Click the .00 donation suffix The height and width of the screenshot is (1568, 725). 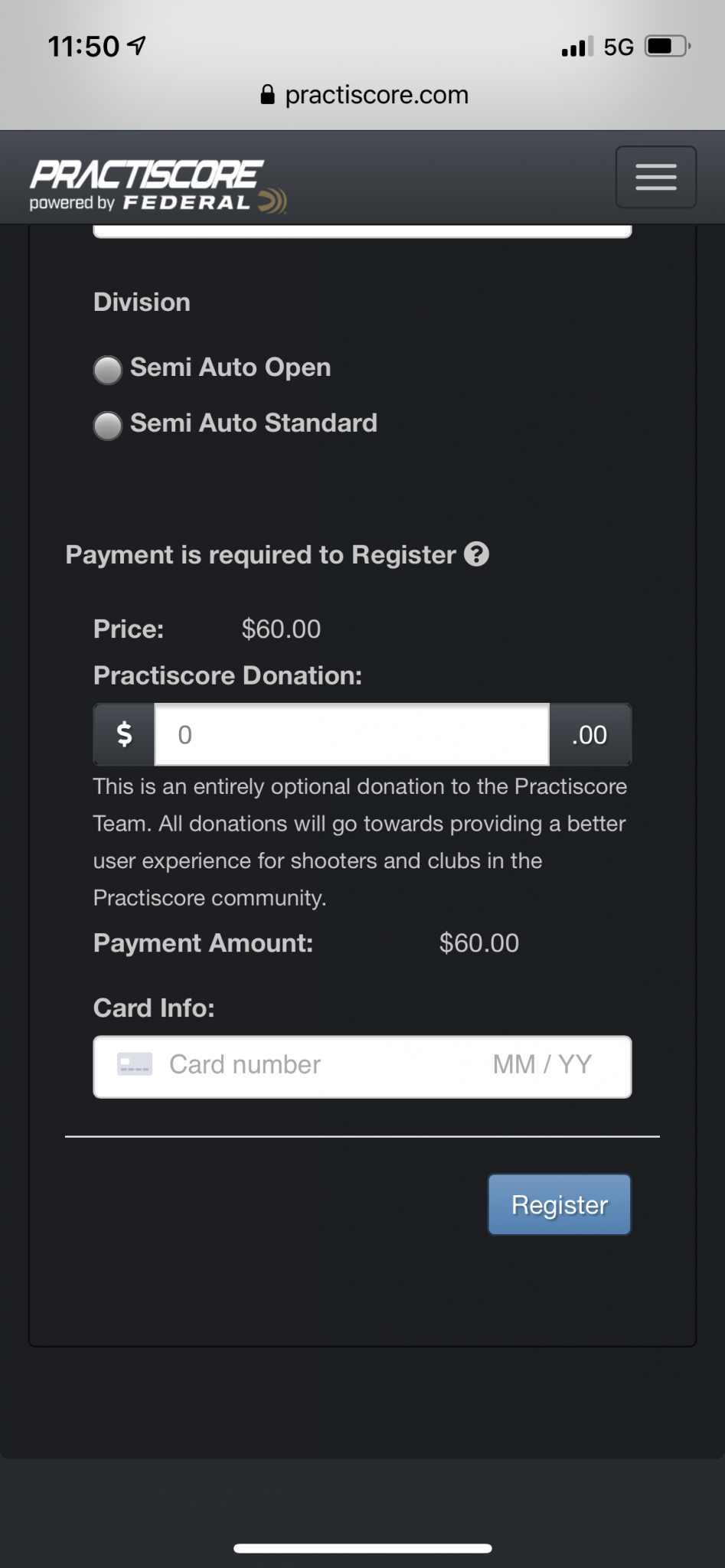pyautogui.click(x=589, y=734)
